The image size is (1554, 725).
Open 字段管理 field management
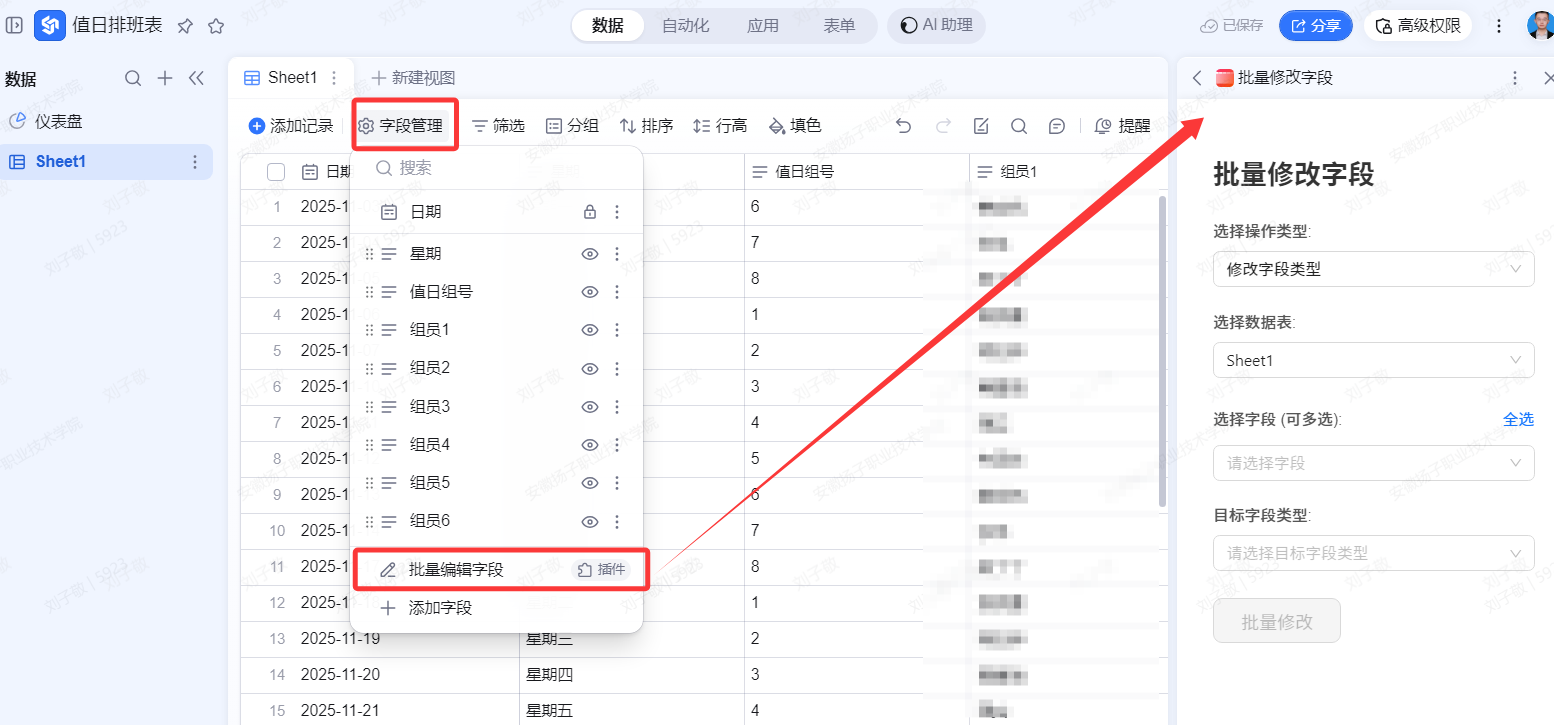point(401,126)
